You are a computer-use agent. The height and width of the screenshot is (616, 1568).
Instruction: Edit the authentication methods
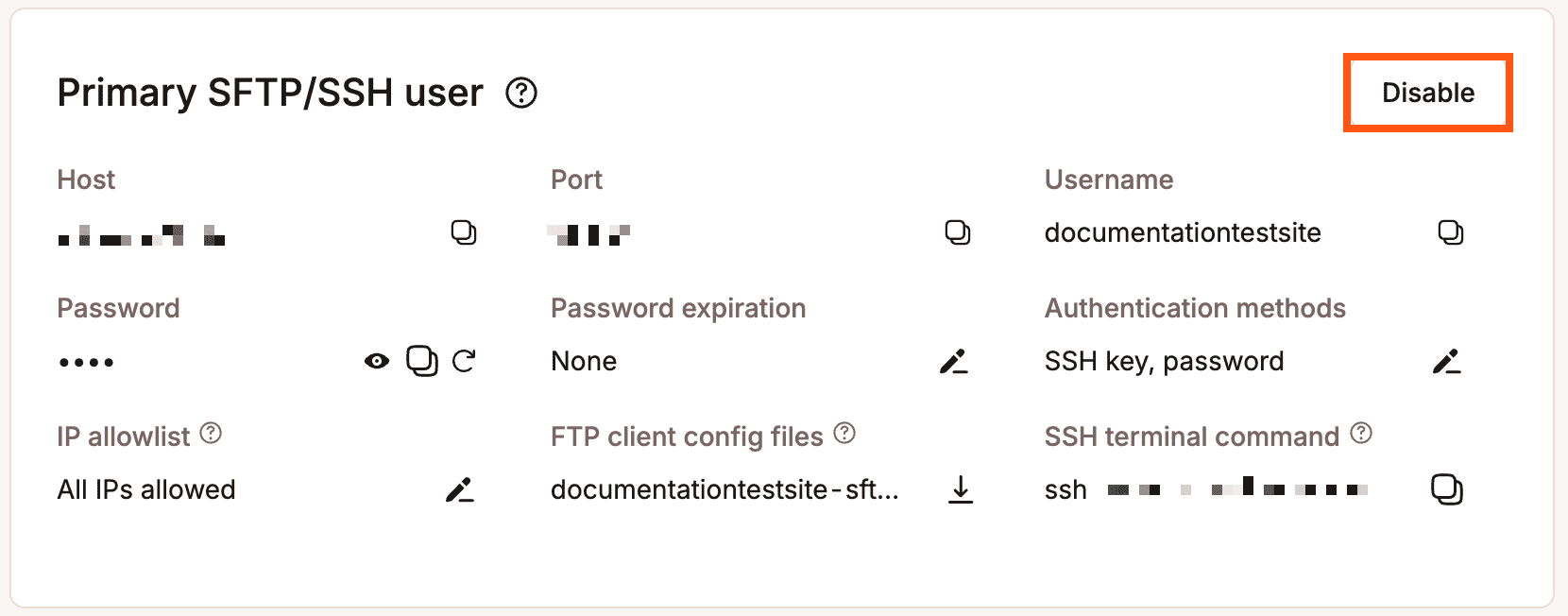(x=1446, y=361)
